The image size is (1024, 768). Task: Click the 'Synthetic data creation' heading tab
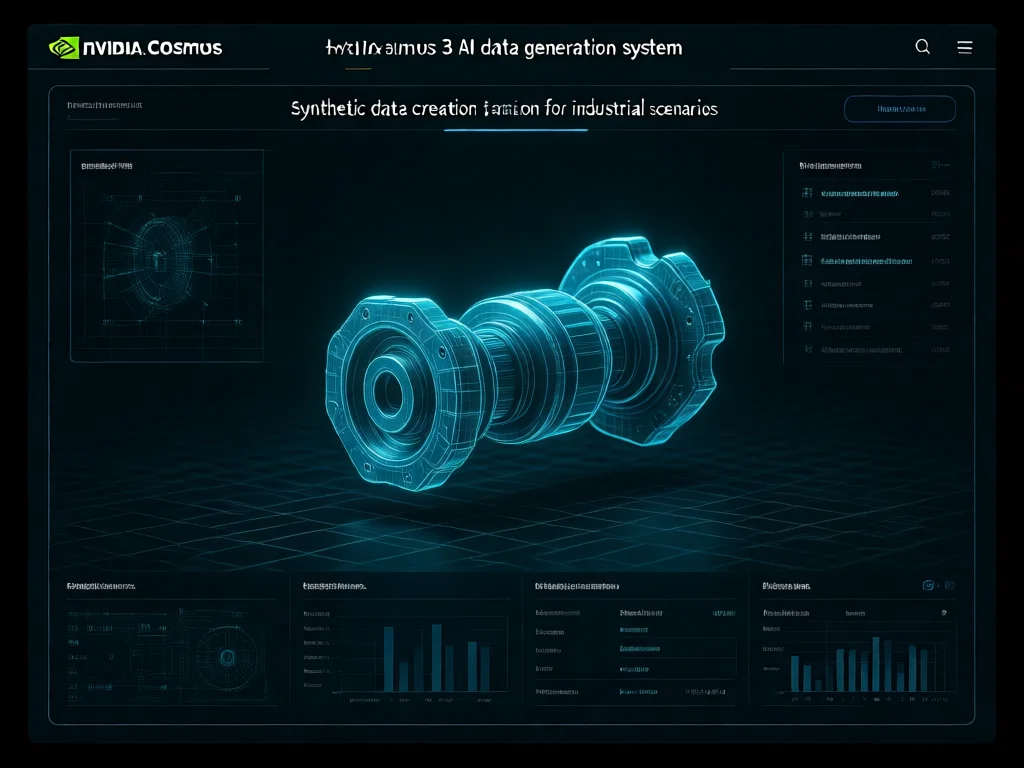[504, 109]
